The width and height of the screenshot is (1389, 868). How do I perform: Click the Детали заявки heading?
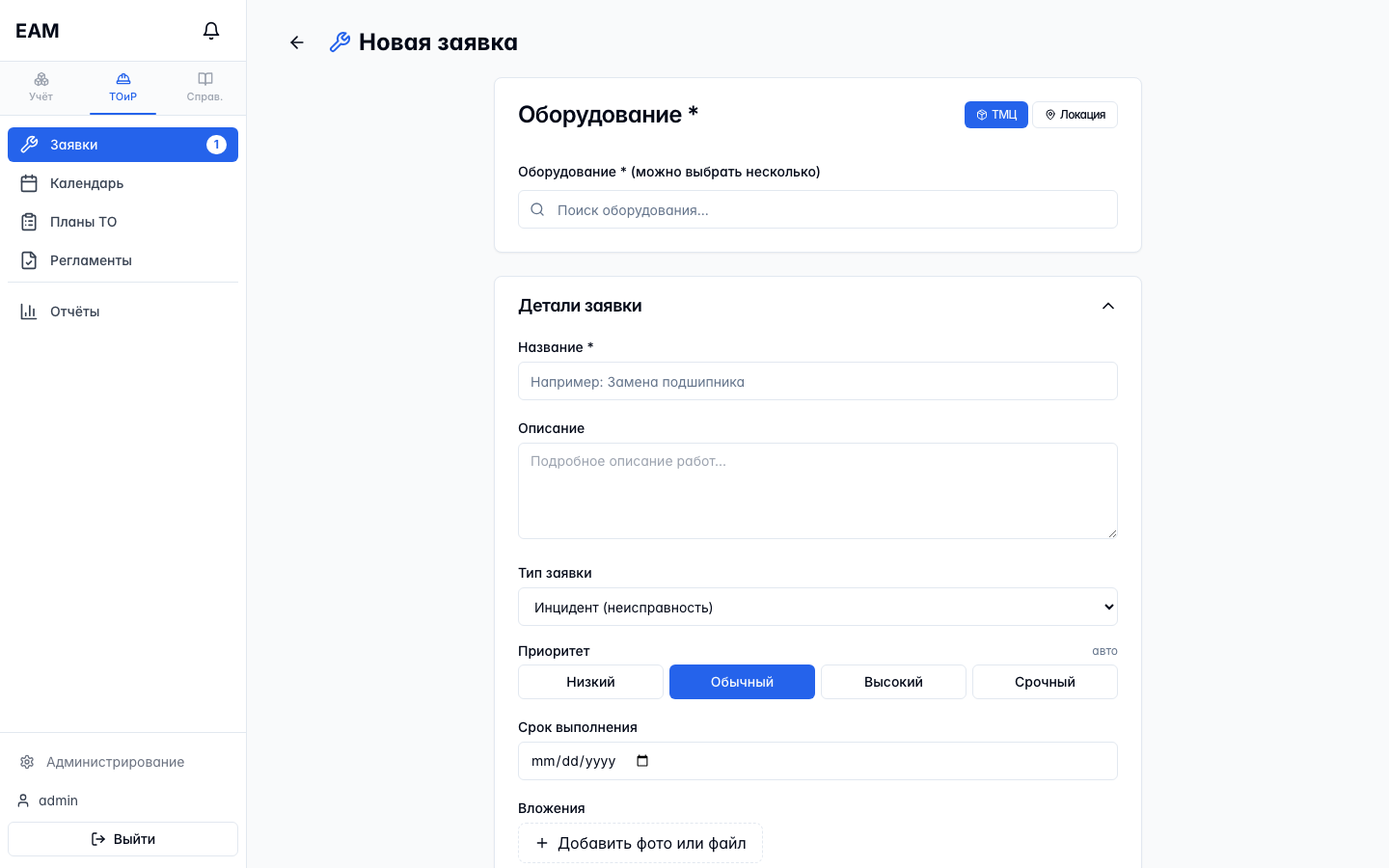580,306
